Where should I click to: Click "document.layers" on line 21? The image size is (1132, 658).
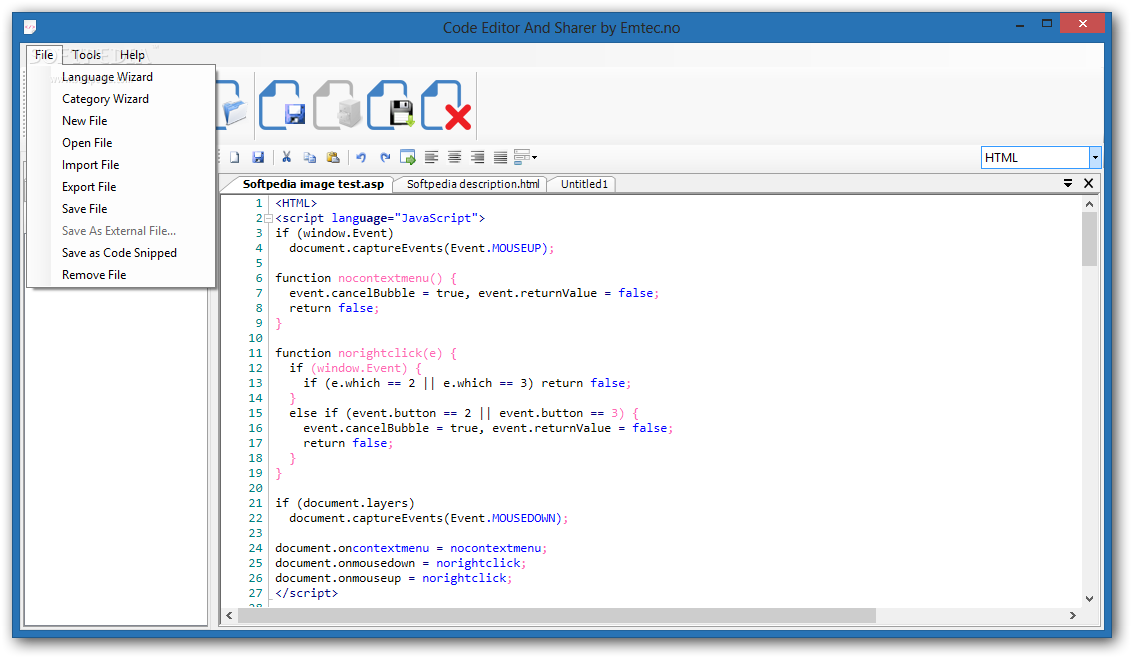355,503
